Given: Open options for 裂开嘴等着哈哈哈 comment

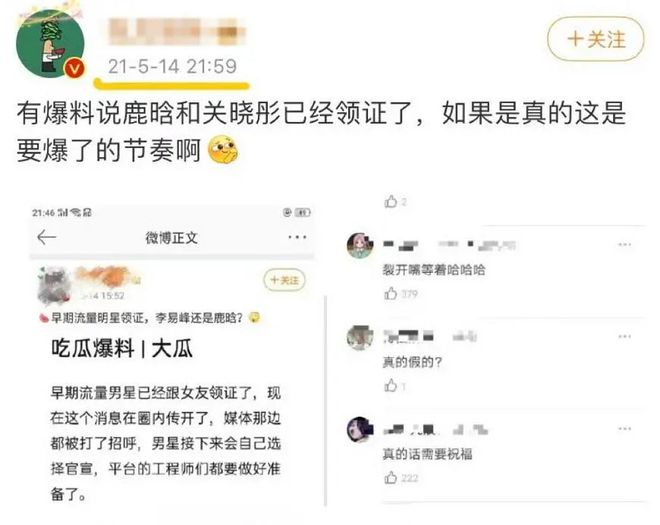Looking at the screenshot, I should (x=625, y=245).
